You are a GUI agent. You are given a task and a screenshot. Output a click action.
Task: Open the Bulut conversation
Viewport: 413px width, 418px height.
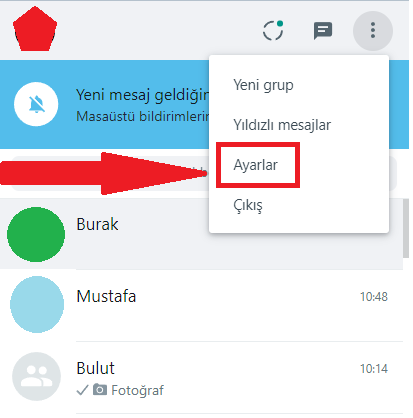201,378
